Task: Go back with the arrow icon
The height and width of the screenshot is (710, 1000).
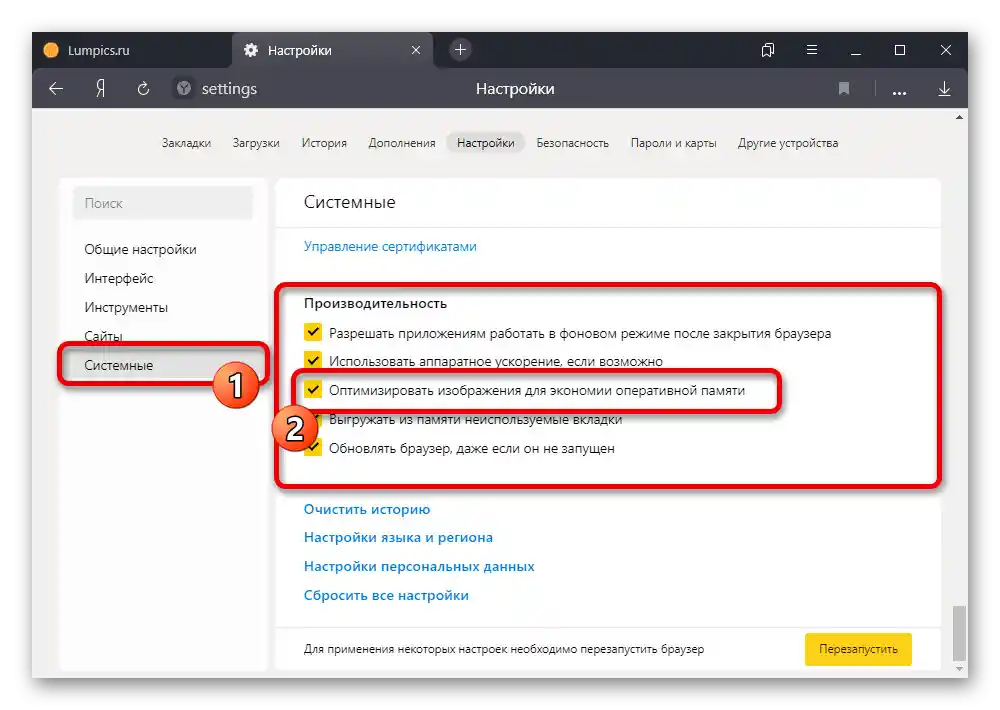Action: click(x=56, y=89)
